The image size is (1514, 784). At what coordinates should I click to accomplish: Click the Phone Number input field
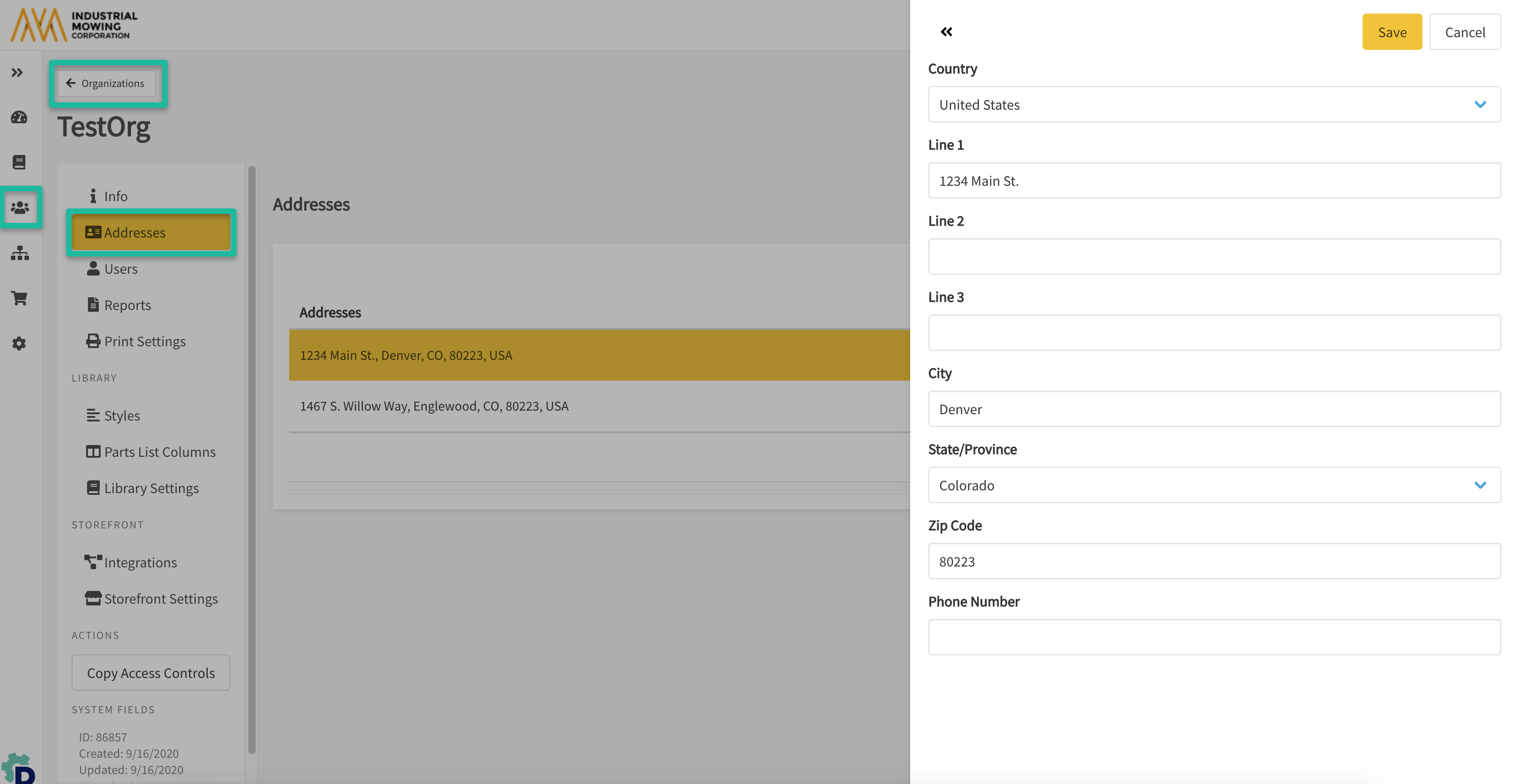(x=1213, y=637)
